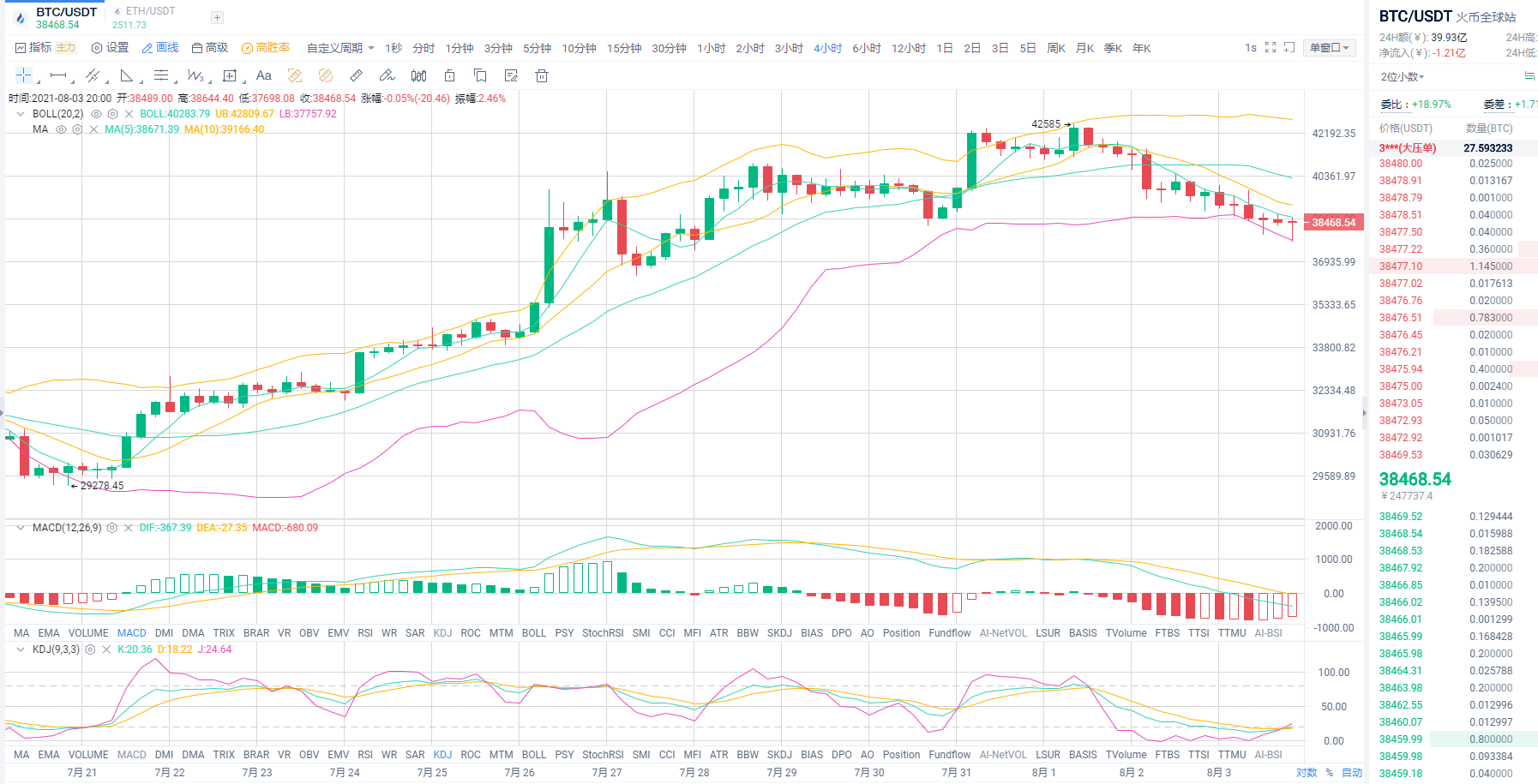Image resolution: width=1538 pixels, height=784 pixels.
Task: Click the candlestick style icon
Action: coord(418,75)
